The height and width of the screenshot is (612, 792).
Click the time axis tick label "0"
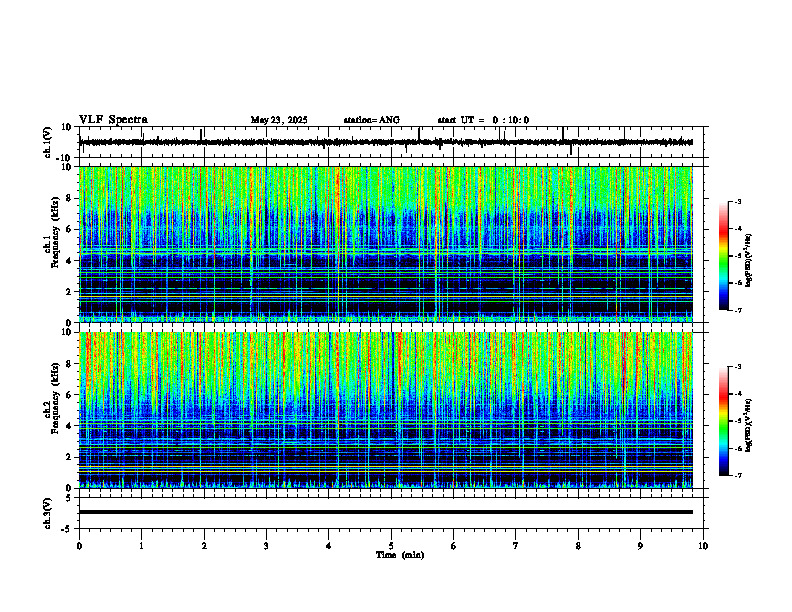[79, 546]
